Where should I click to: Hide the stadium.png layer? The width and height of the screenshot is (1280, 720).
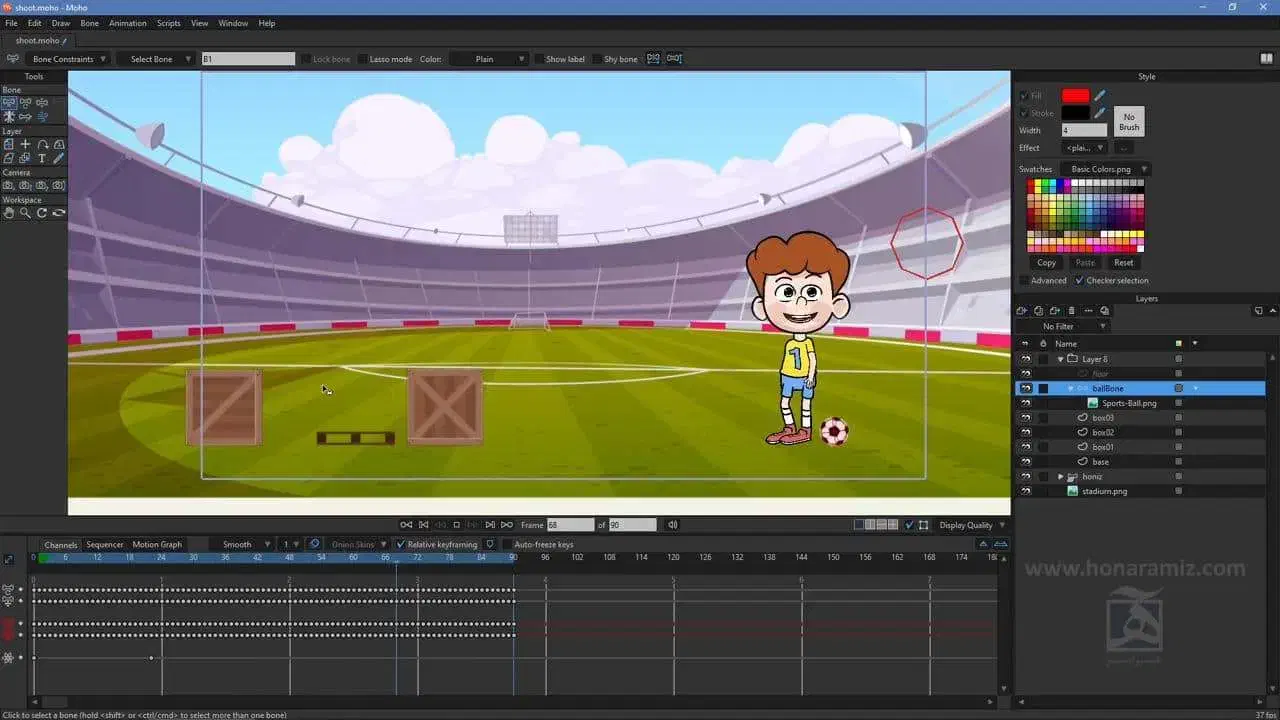[1025, 491]
